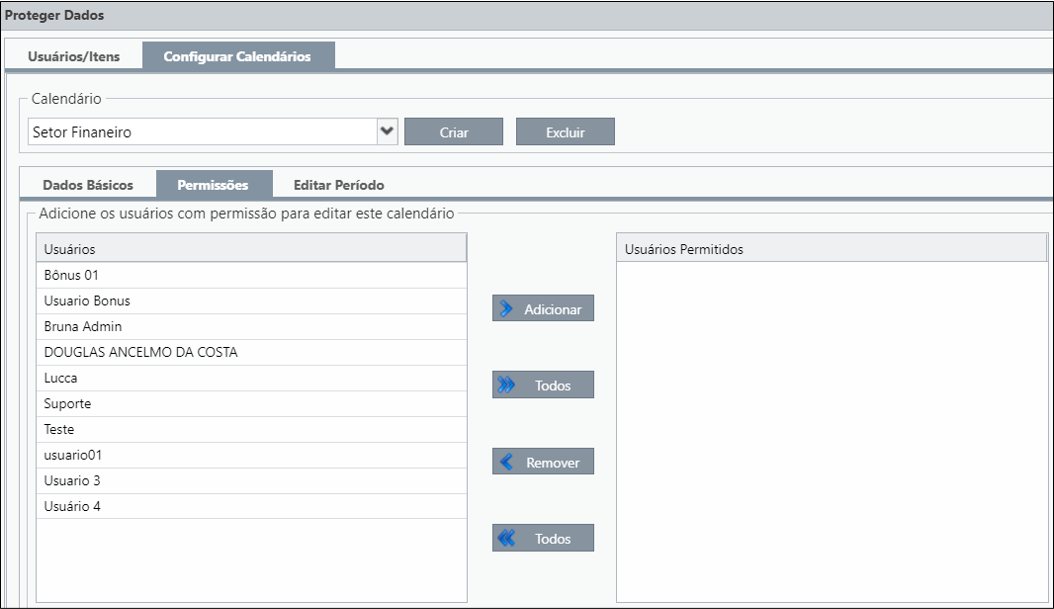Switch to the Dados Básicos tab
The height and width of the screenshot is (609, 1054).
pyautogui.click(x=88, y=185)
